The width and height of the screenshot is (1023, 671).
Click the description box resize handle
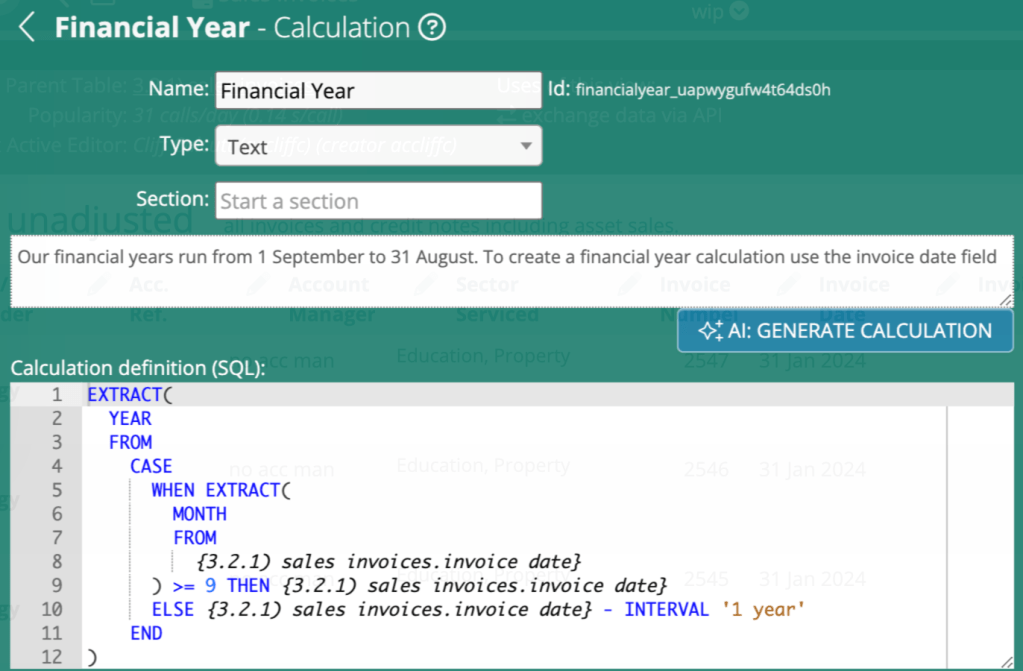pyautogui.click(x=1007, y=302)
